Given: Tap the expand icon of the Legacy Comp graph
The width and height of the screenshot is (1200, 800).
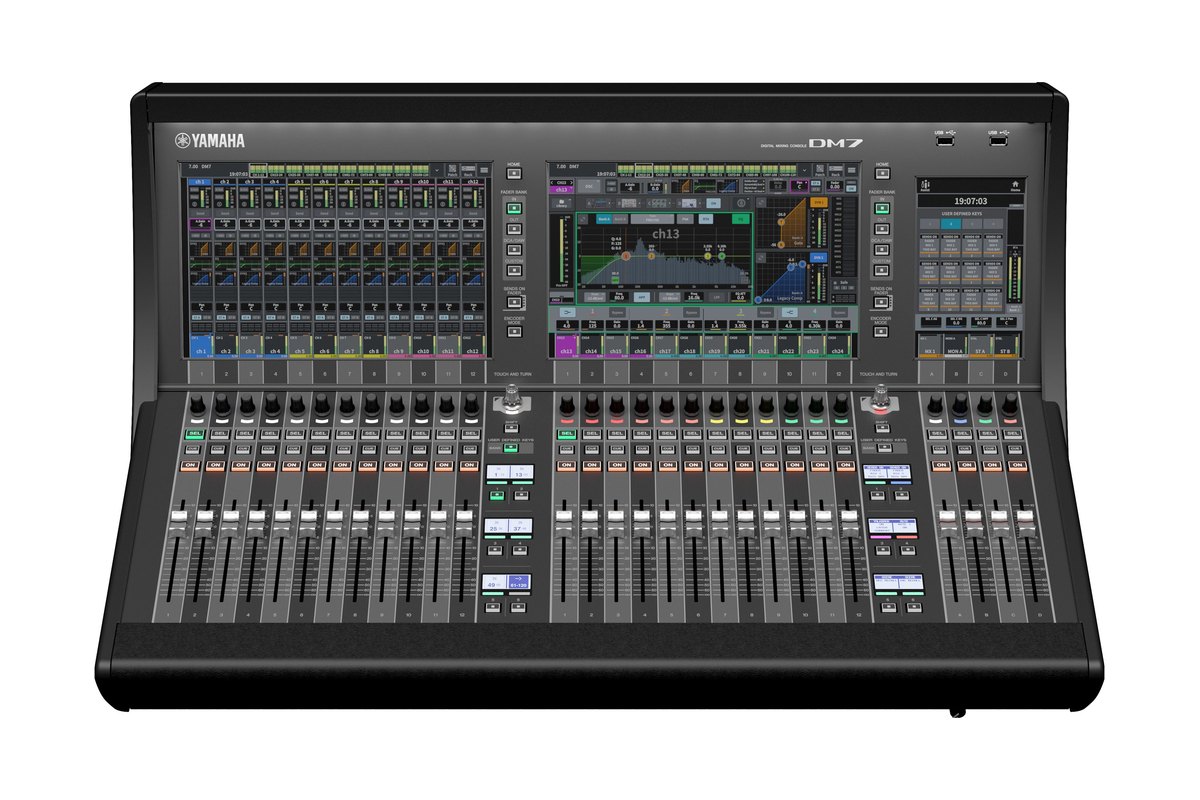Looking at the screenshot, I should [761, 258].
